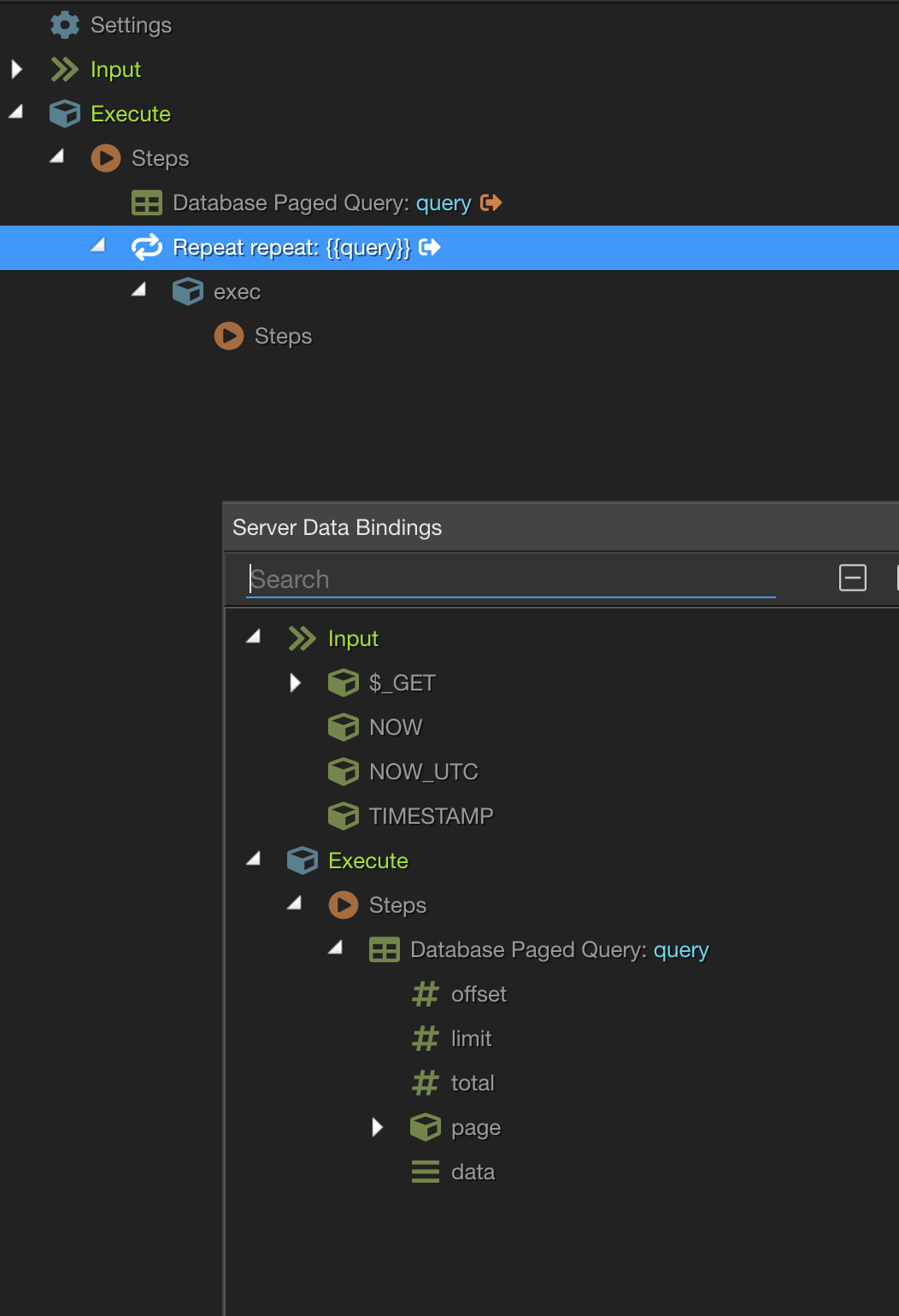Click the query output arrow on Database Paged Query
Viewport: 899px width, 1316px height.
[x=491, y=203]
